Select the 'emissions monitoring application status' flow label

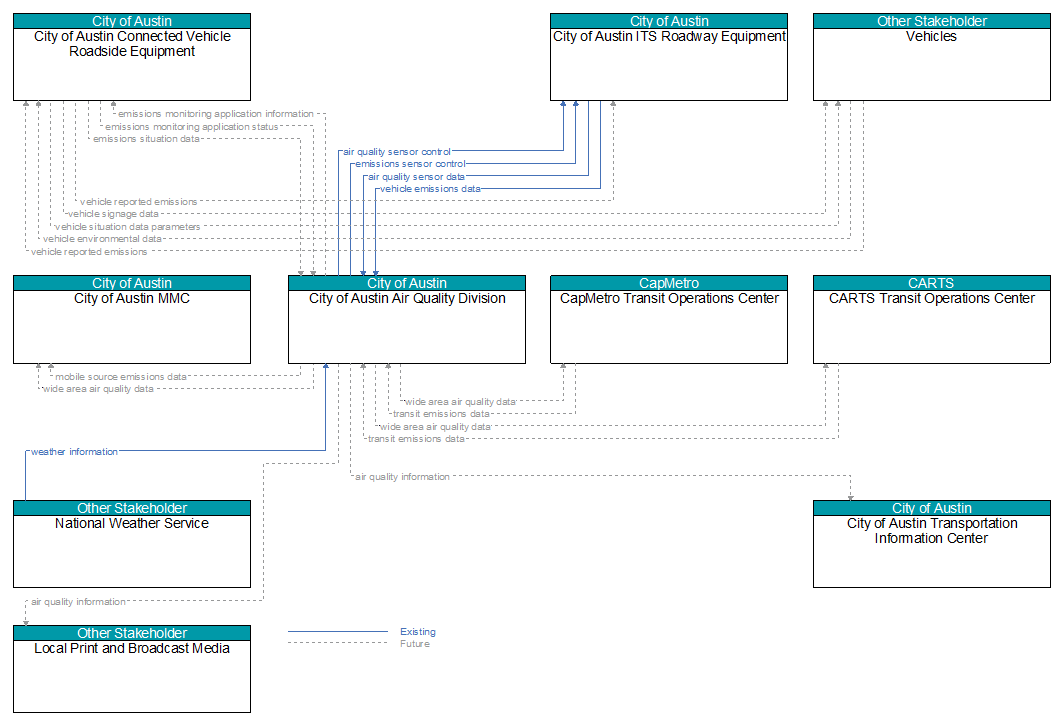point(191,127)
